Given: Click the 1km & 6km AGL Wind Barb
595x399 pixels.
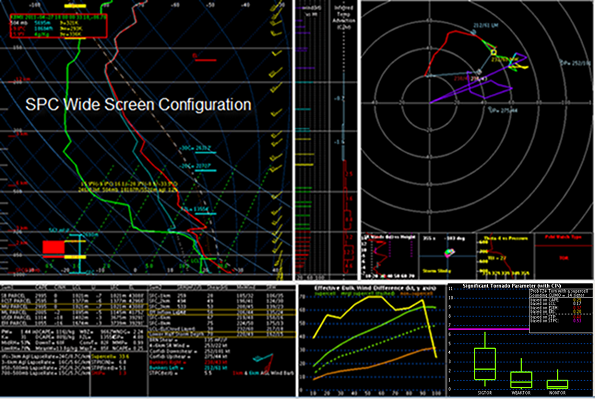Looking at the screenshot, I should [263, 373].
